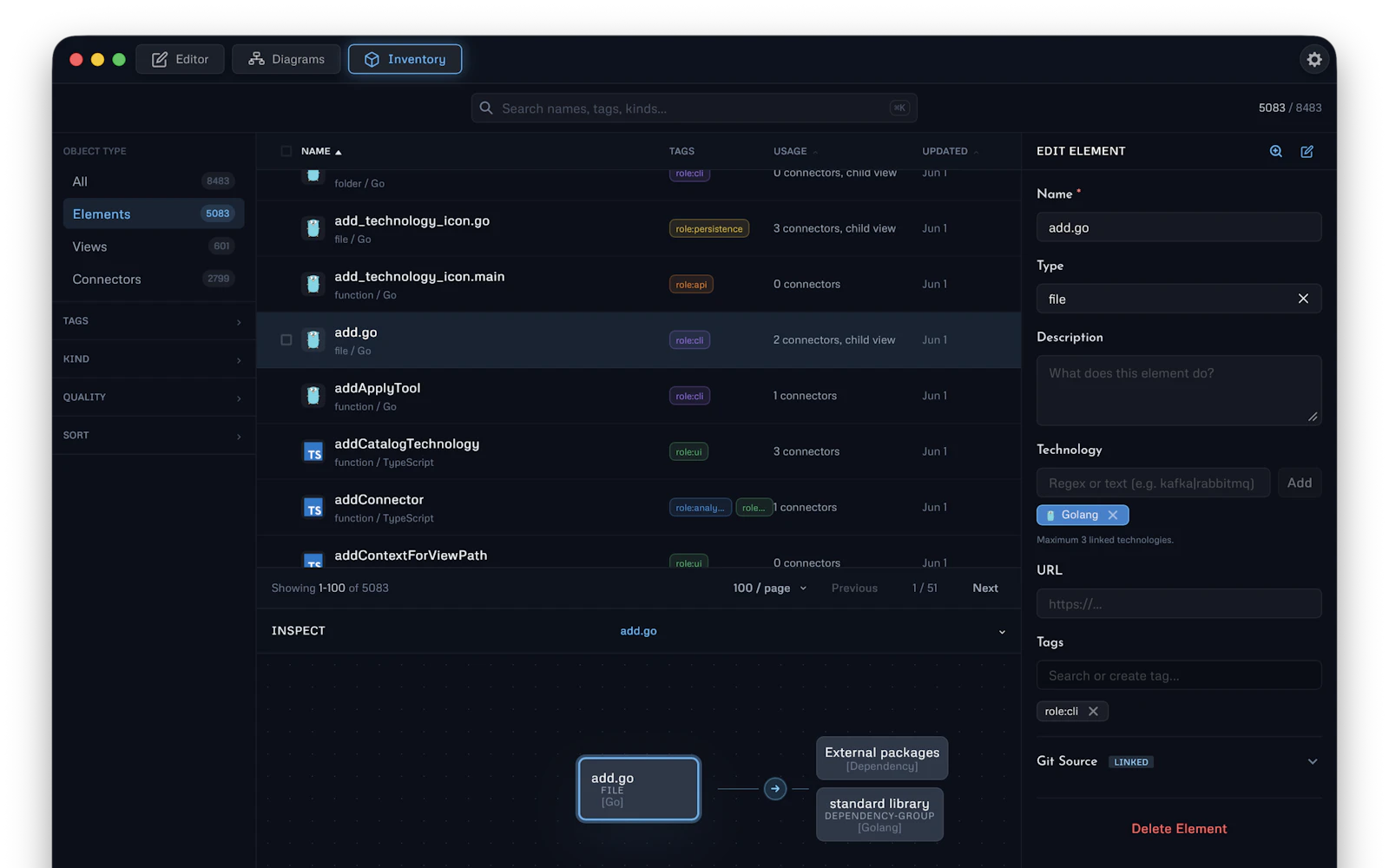Collapse the INSPECT panel chevron
The image size is (1389, 868).
[x=1002, y=632]
